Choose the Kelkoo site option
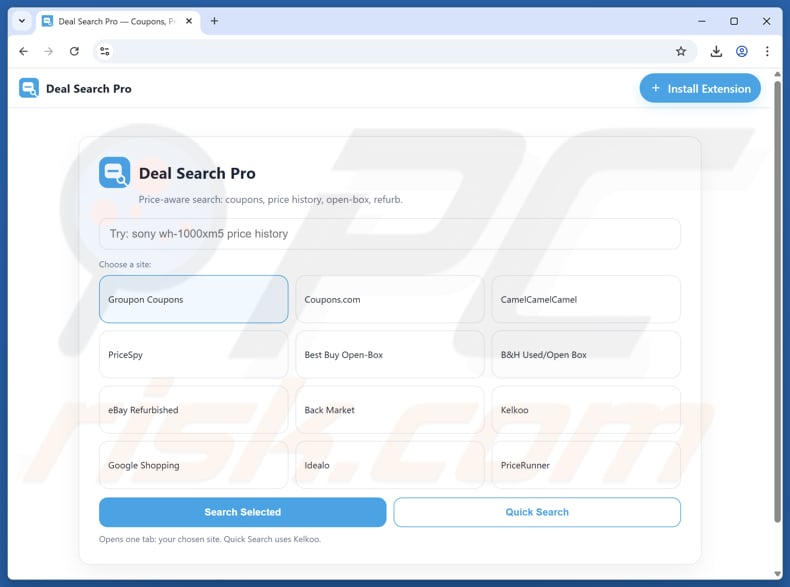 pos(586,410)
